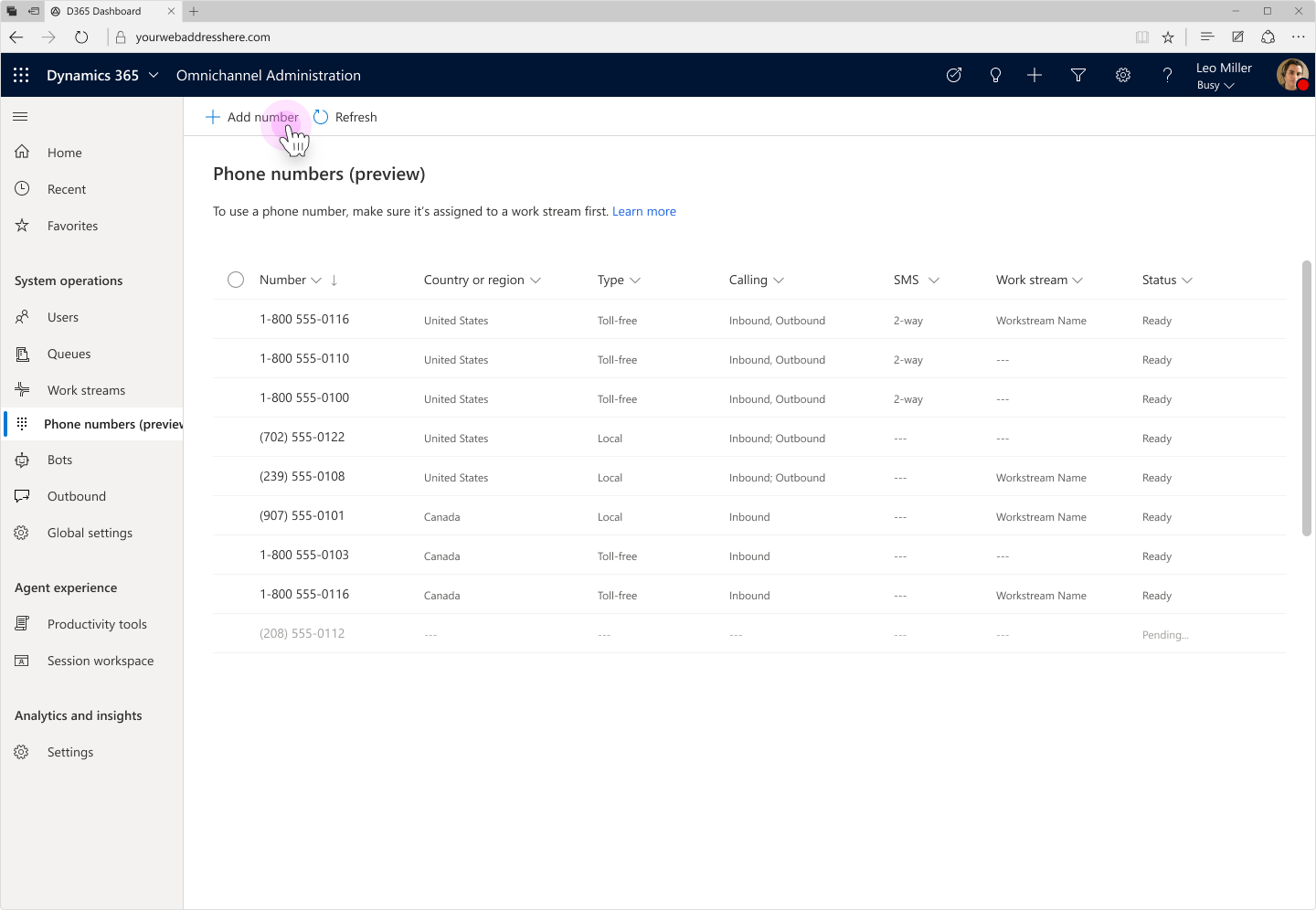Open the Status column dropdown

1187,280
